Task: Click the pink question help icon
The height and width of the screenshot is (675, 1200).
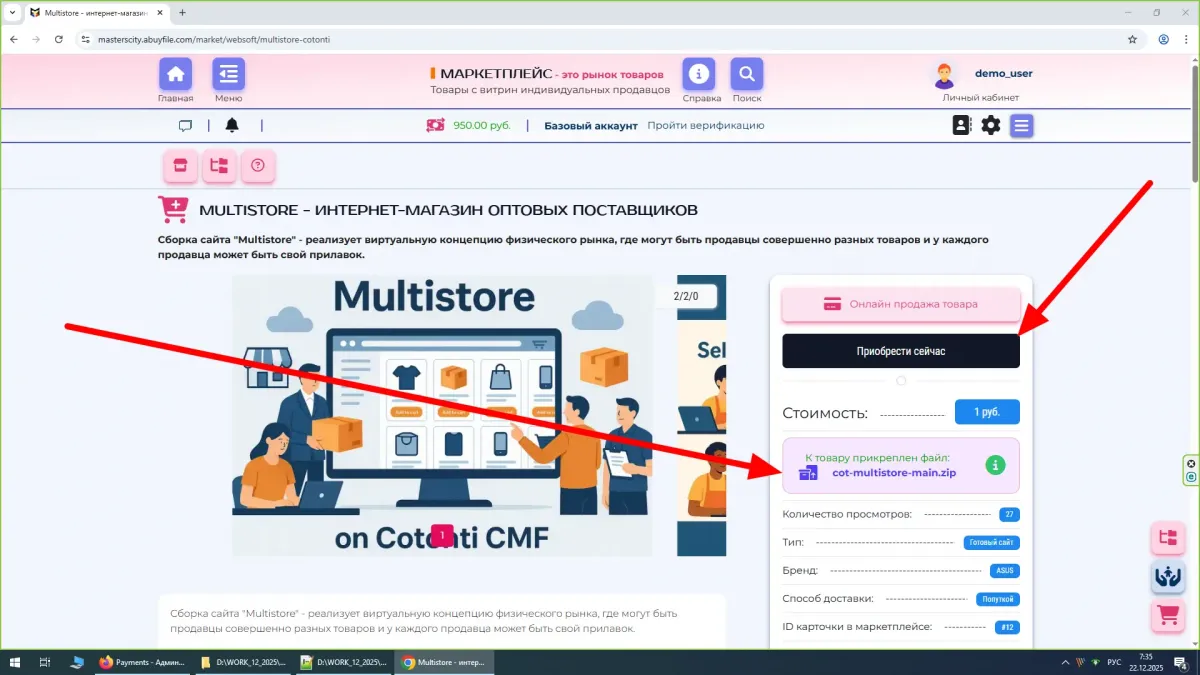Action: pyautogui.click(x=258, y=166)
